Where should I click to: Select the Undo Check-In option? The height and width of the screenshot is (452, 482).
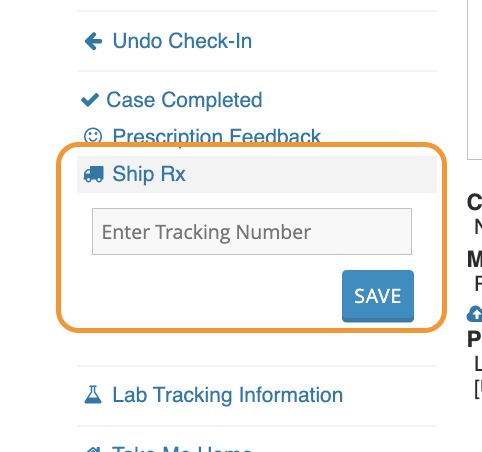pos(182,41)
